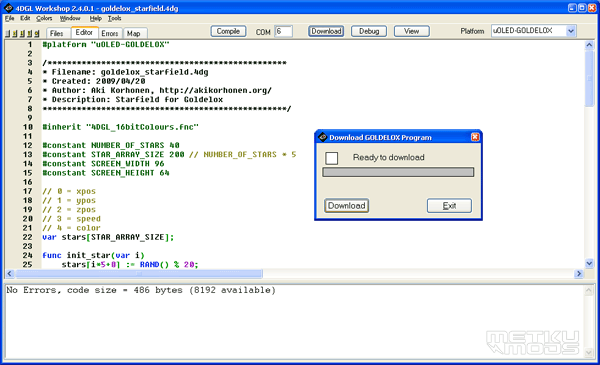Viewport: 600px width, 365px height.
Task: Click the Download button in the main toolbar
Action: pos(326,31)
